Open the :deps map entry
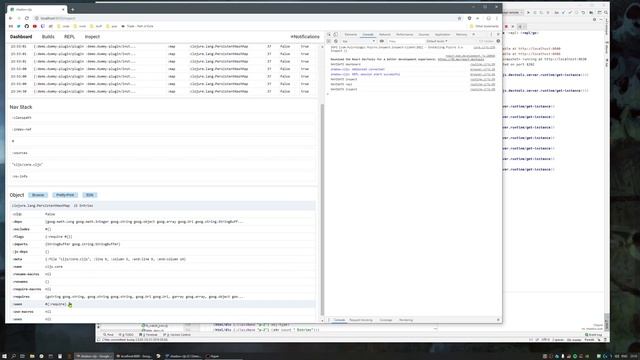Image resolution: width=640 pixels, height=360 pixels. (163, 222)
